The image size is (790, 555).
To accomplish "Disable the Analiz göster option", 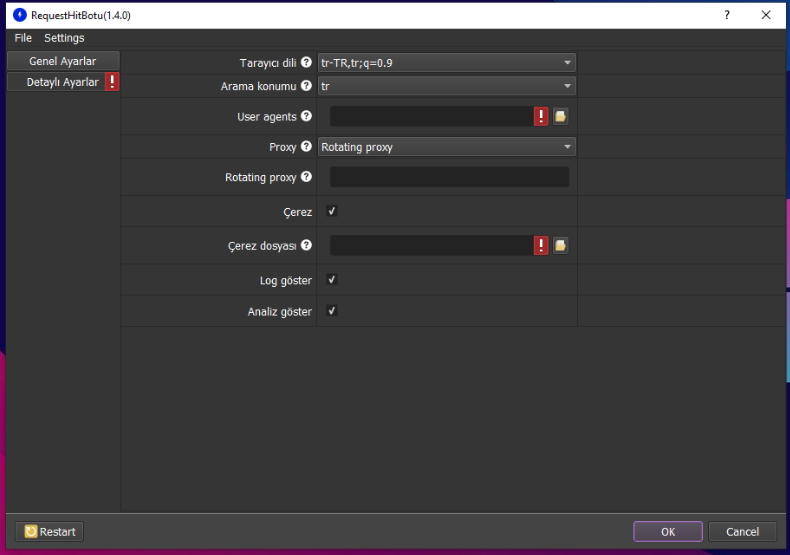I will coord(332,311).
